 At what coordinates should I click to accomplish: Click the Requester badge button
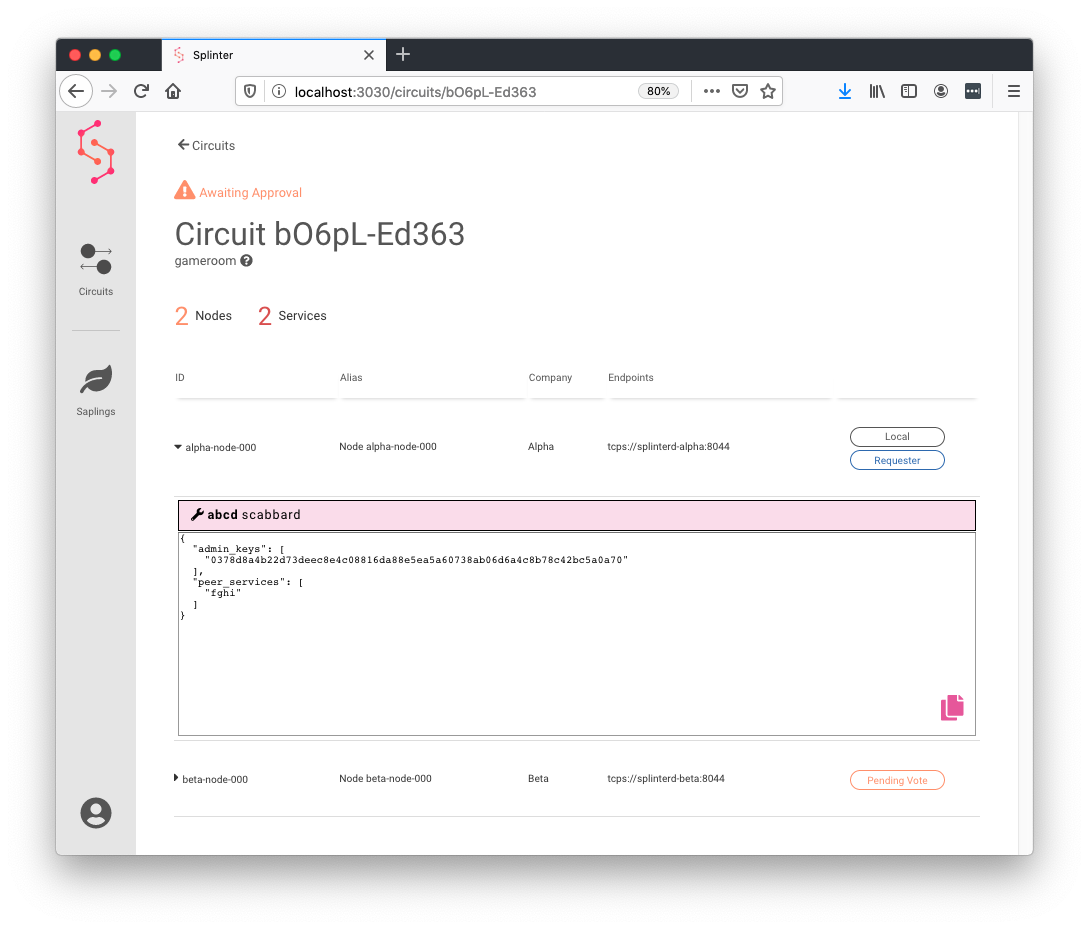(x=897, y=460)
